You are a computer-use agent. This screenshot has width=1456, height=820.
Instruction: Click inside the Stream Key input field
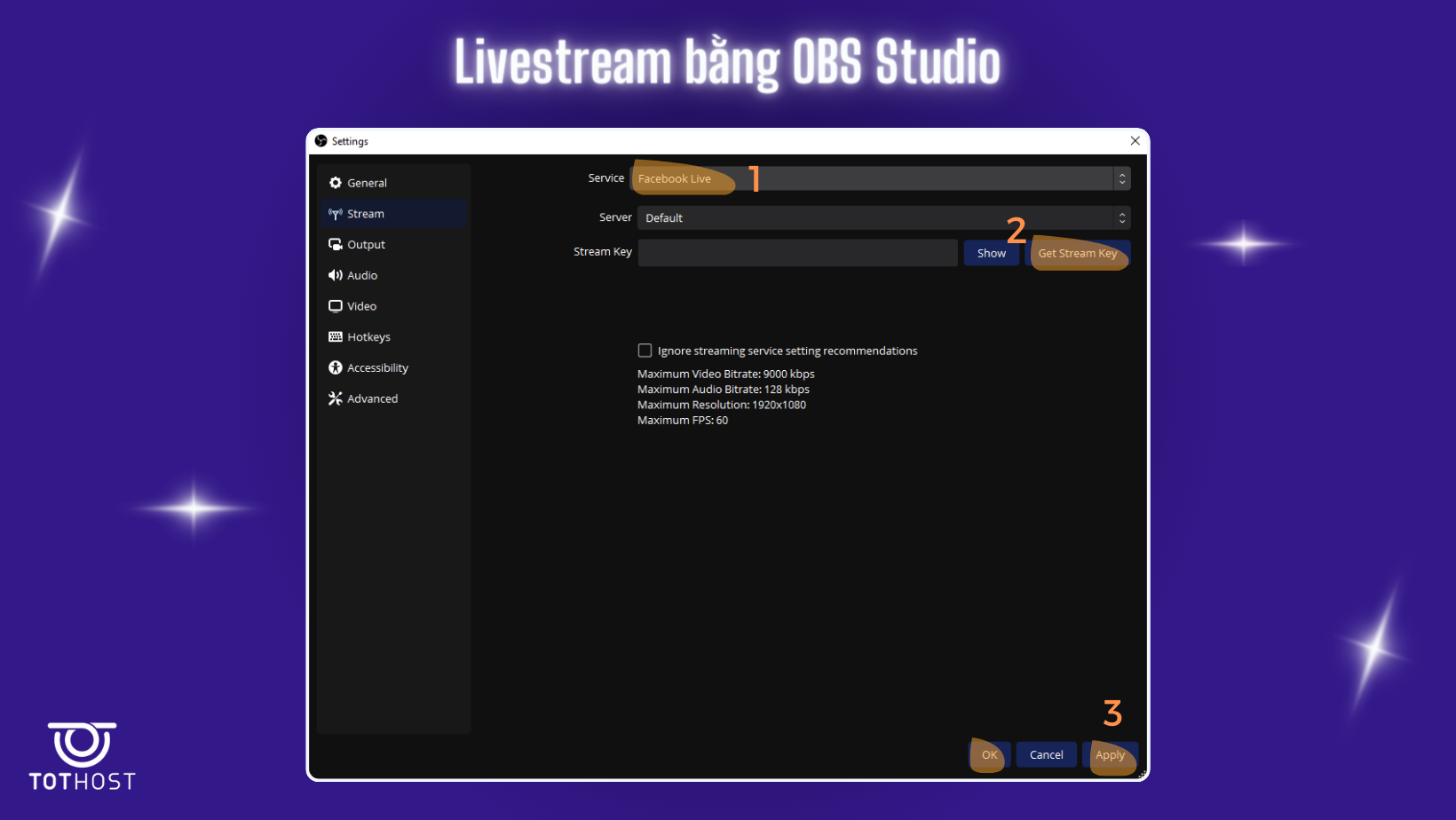tap(797, 252)
